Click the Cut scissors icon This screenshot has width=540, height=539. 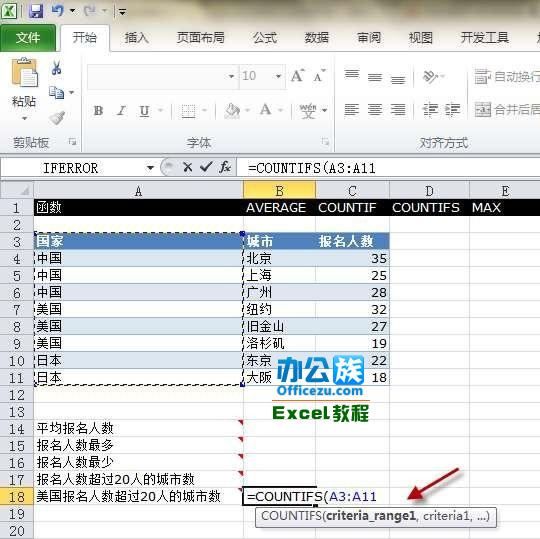[56, 68]
